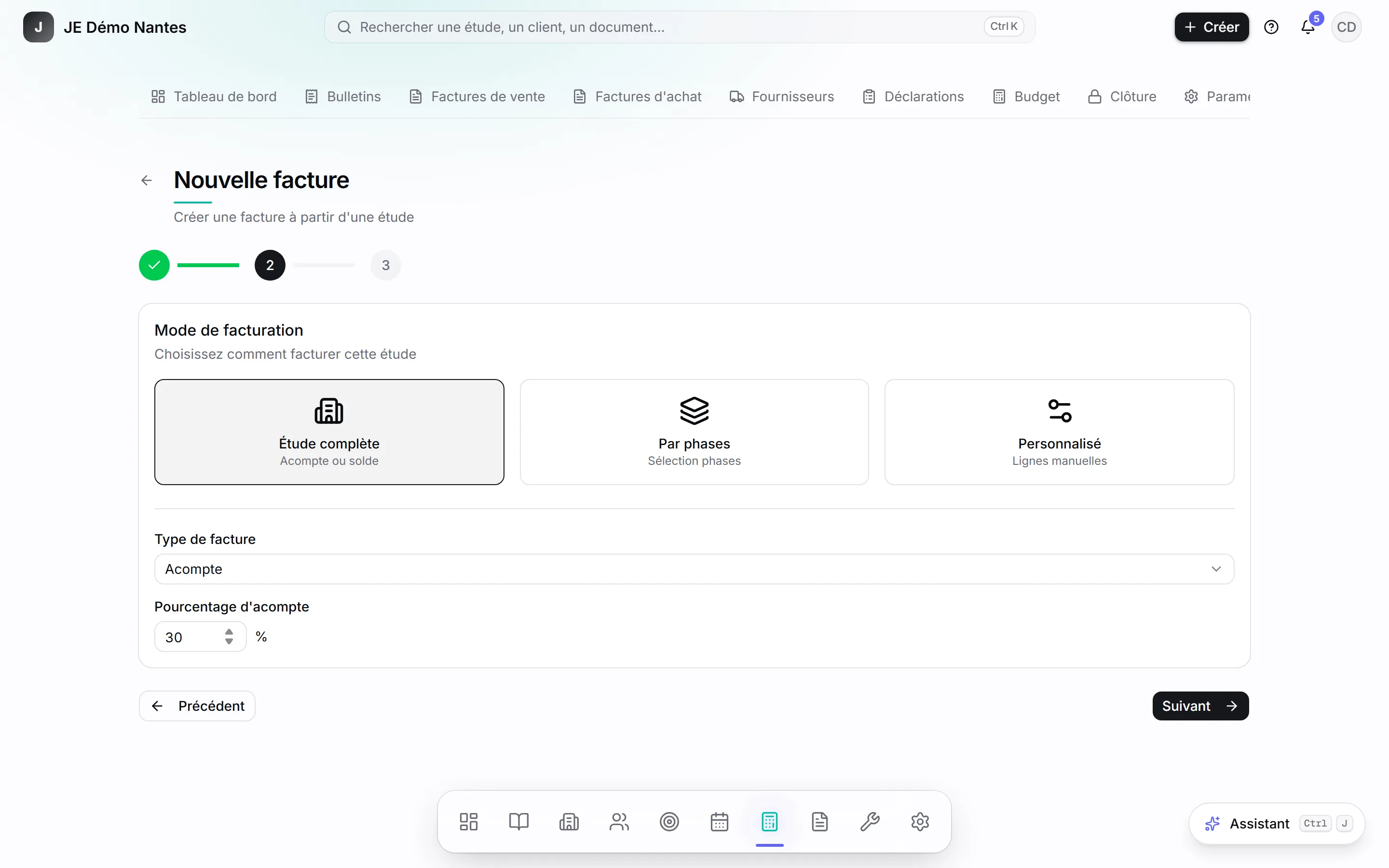Click the Précédent button
Screen dimensions: 1389x868
click(197, 705)
